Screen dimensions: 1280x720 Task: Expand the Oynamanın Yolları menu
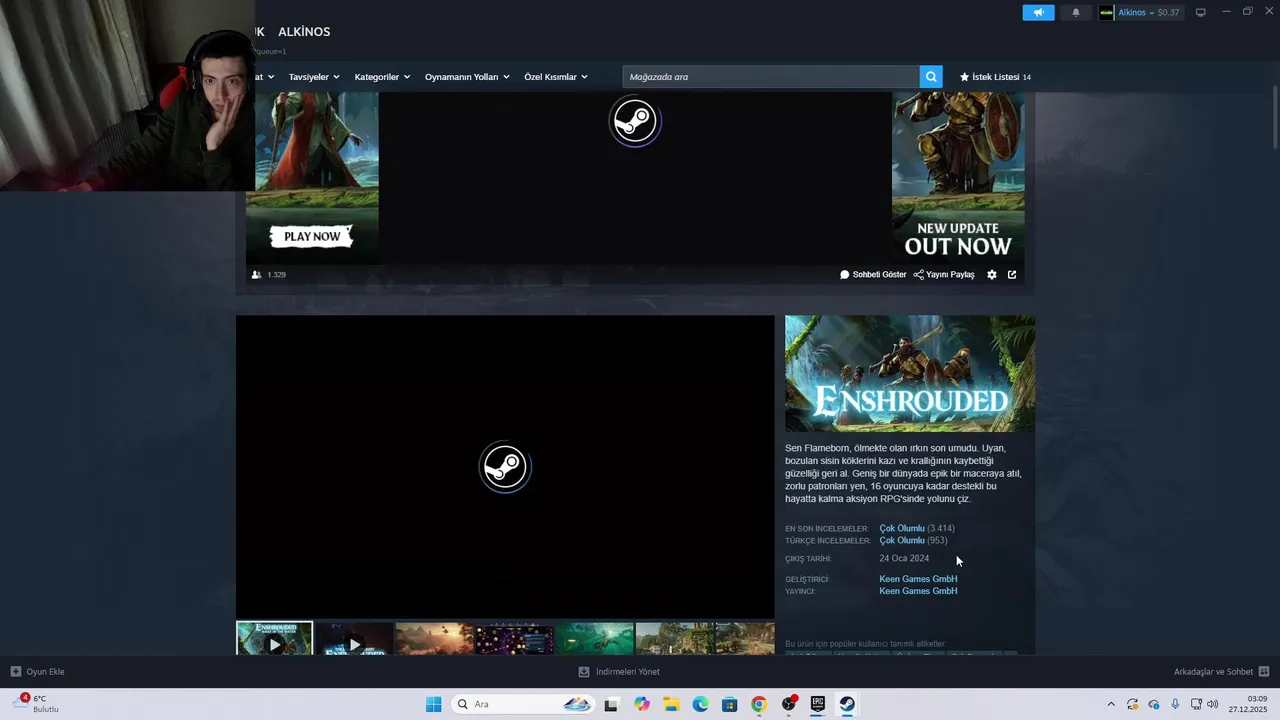point(467,77)
